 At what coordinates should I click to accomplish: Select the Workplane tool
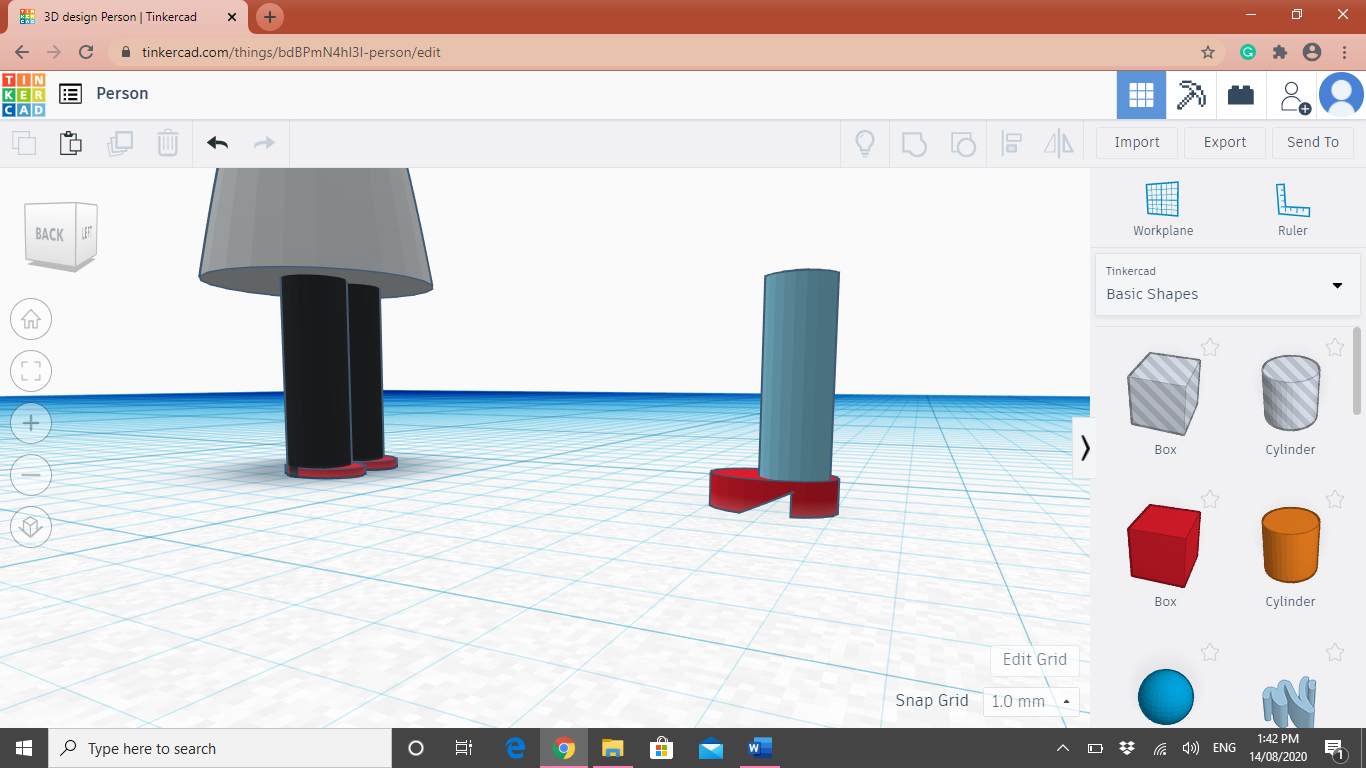tap(1163, 209)
